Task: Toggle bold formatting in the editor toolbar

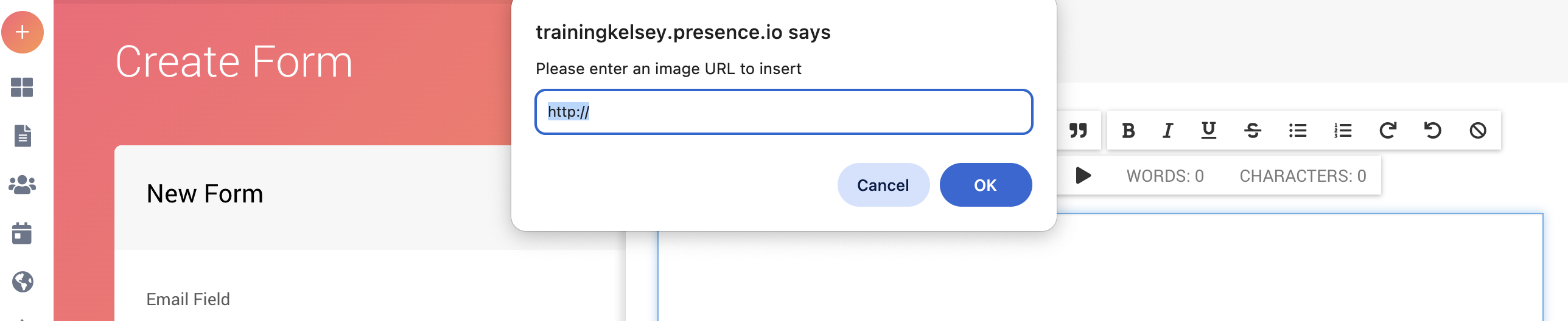Action: [x=1128, y=130]
